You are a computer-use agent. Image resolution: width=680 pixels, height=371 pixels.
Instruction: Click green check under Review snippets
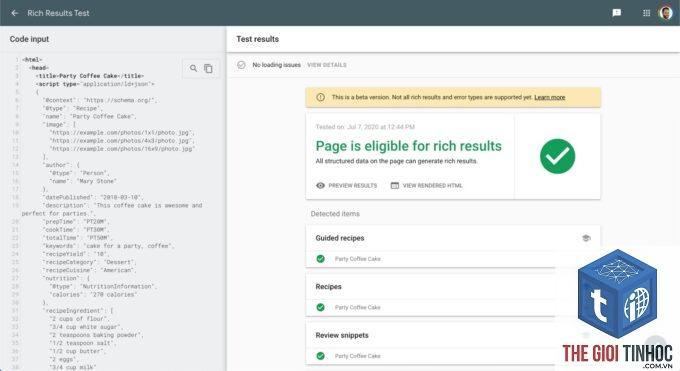320,356
